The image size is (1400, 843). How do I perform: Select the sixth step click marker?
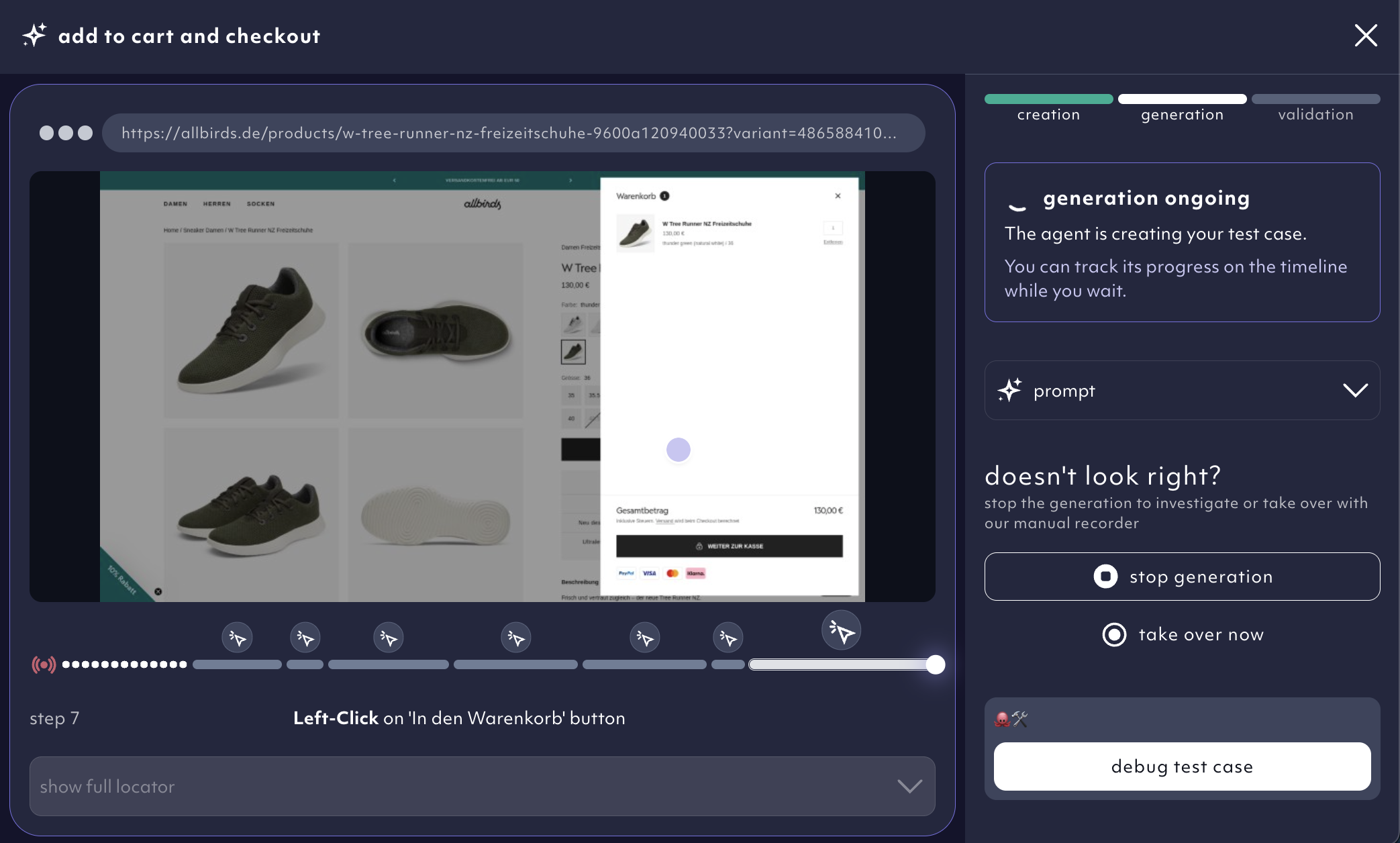[728, 638]
